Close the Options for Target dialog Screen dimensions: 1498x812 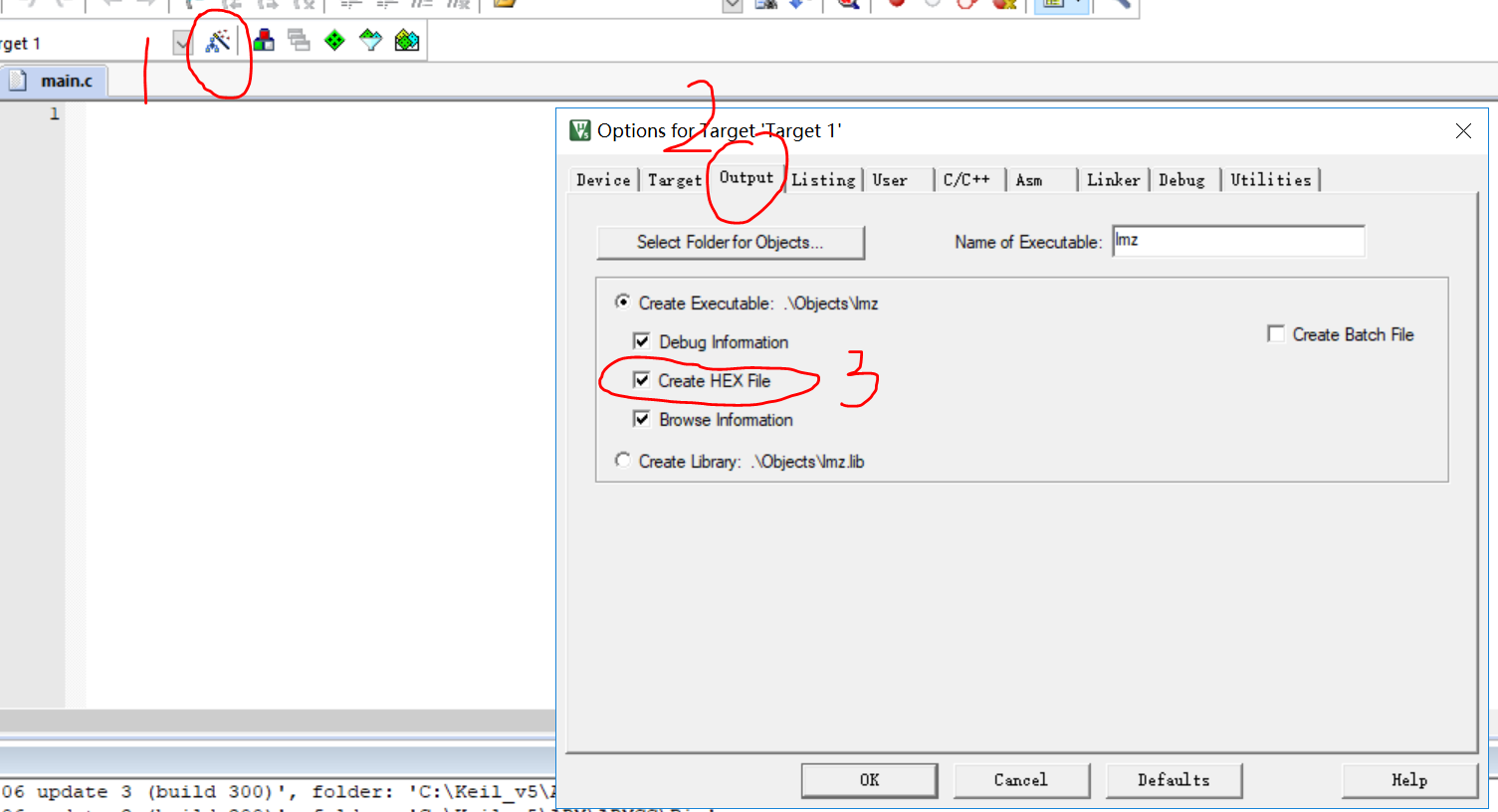[1463, 131]
